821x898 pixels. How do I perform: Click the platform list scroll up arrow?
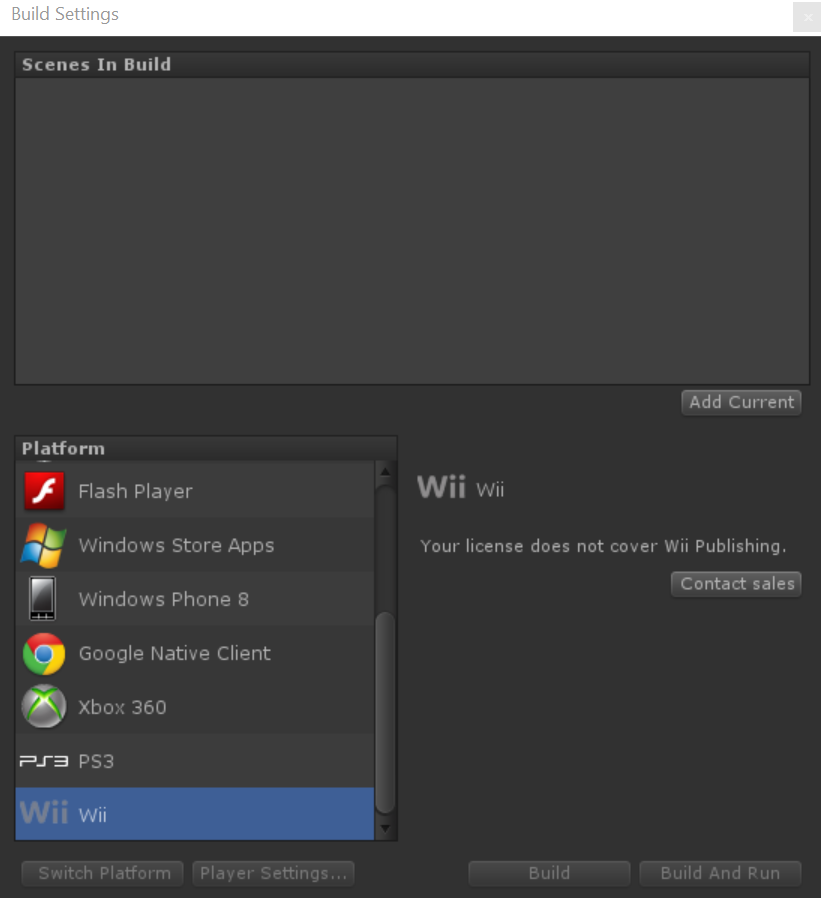(x=385, y=472)
